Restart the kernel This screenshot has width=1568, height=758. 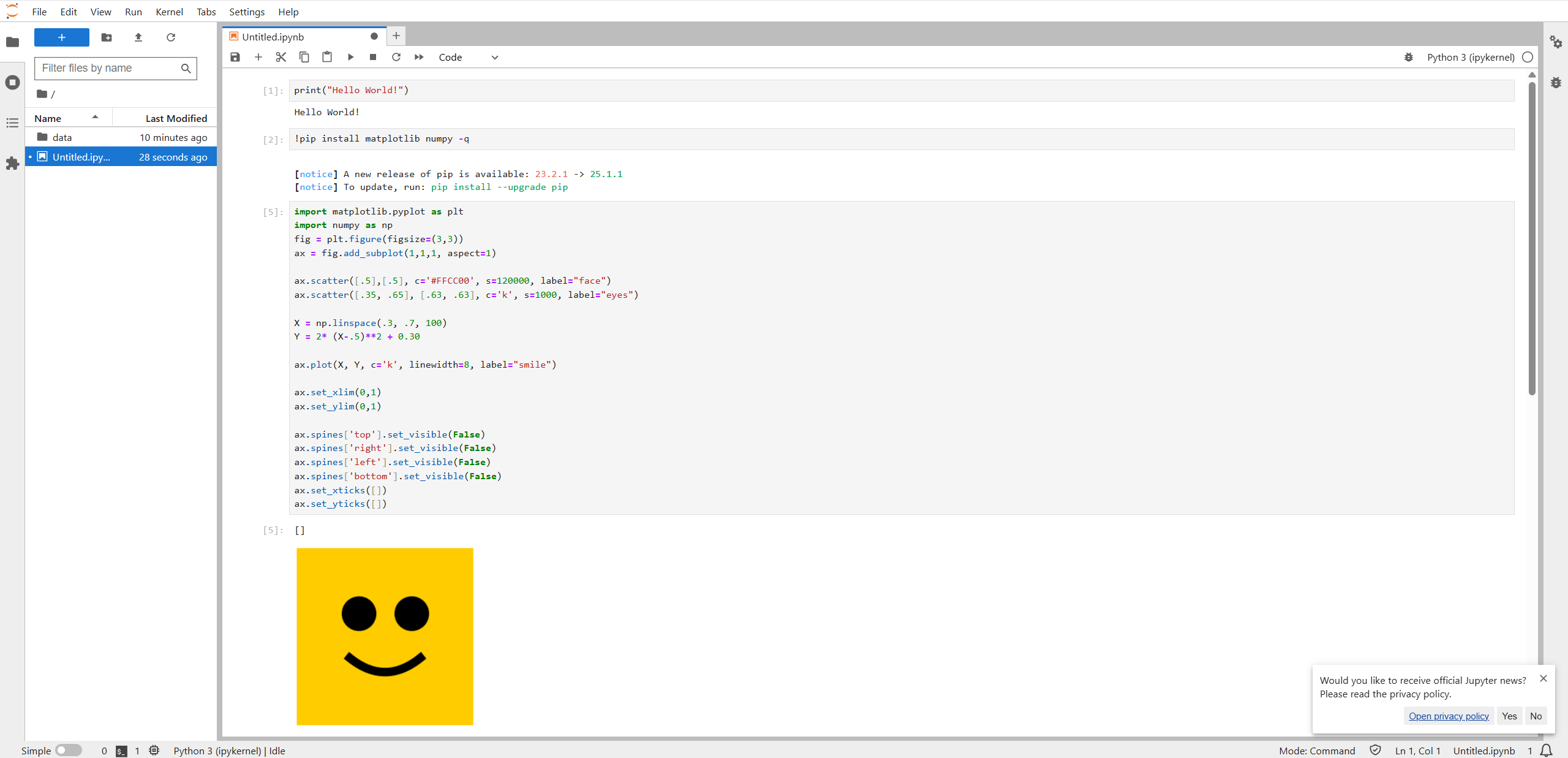[396, 57]
